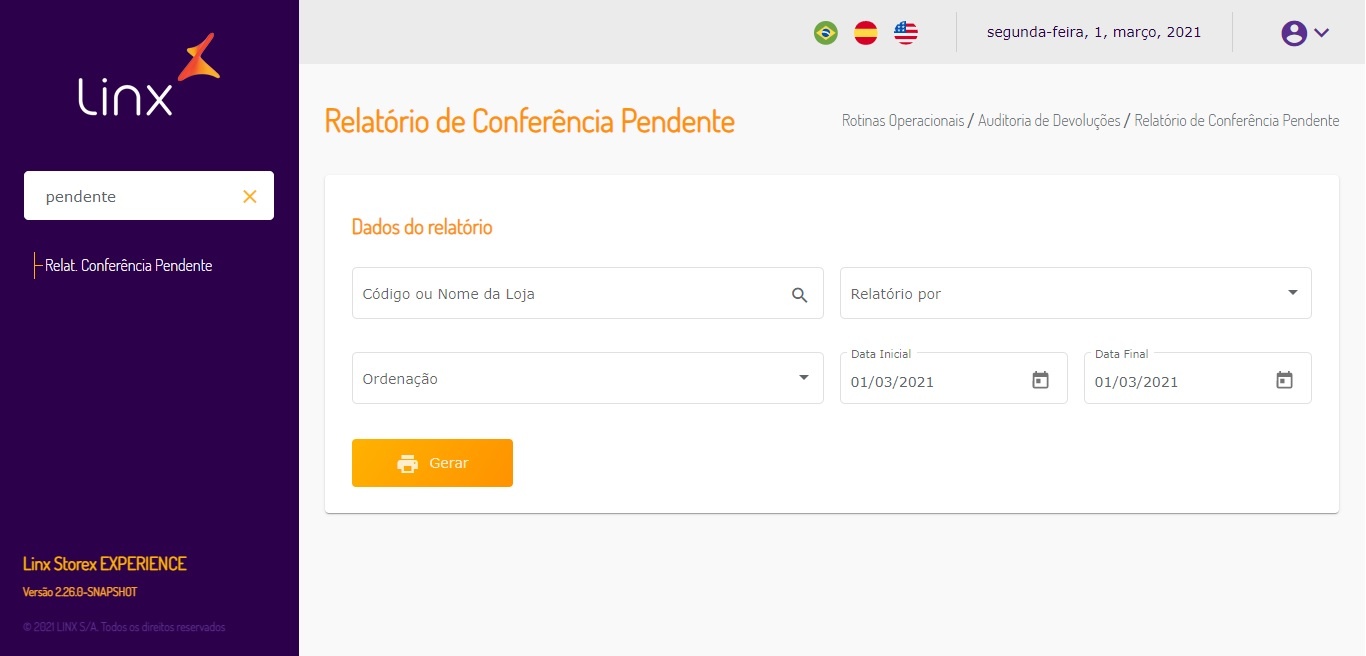Focus the Código ou Nome da Loja field
Screen dimensions: 1366x656
point(570,294)
